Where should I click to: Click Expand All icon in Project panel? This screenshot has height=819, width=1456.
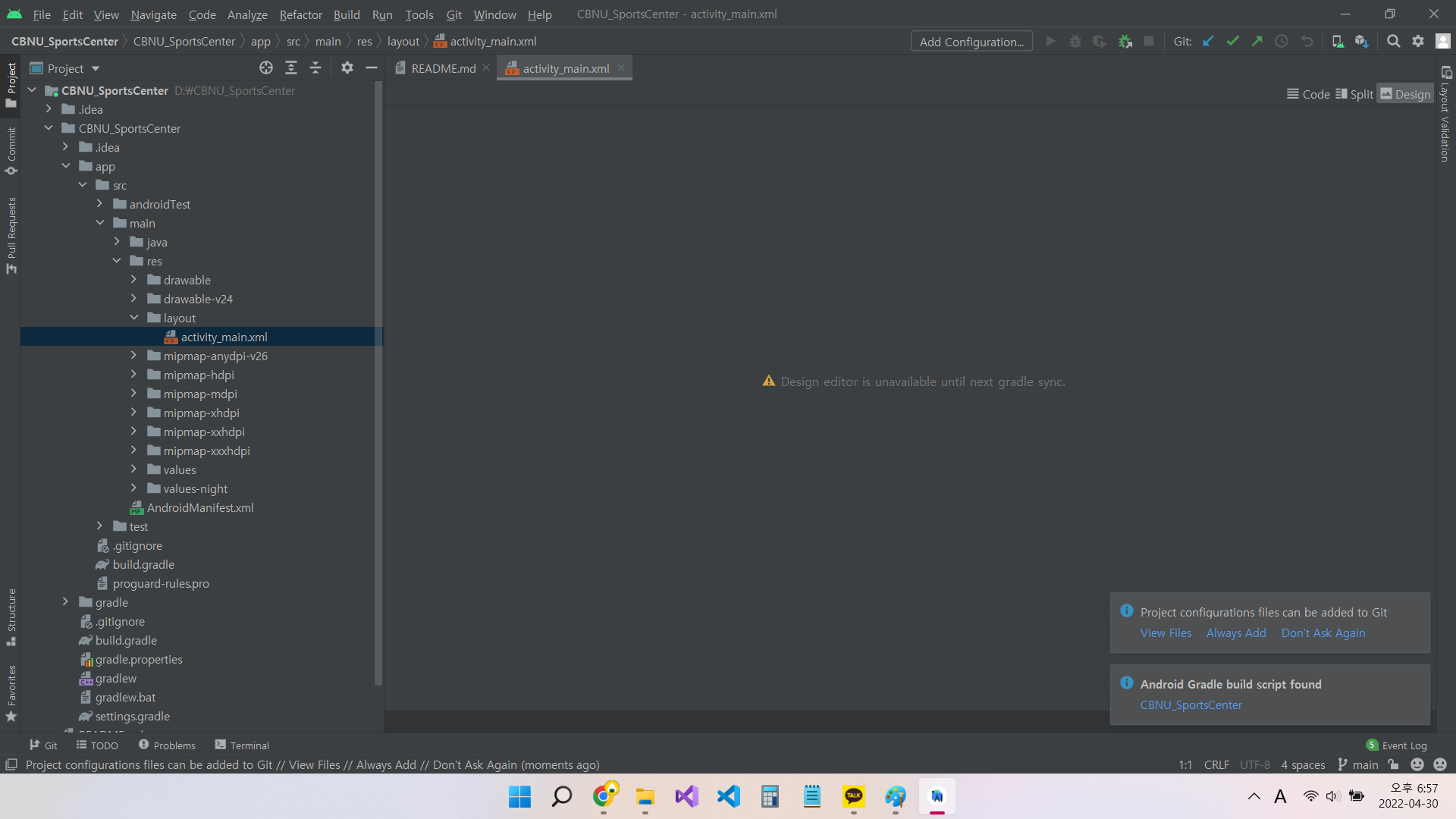click(x=291, y=68)
